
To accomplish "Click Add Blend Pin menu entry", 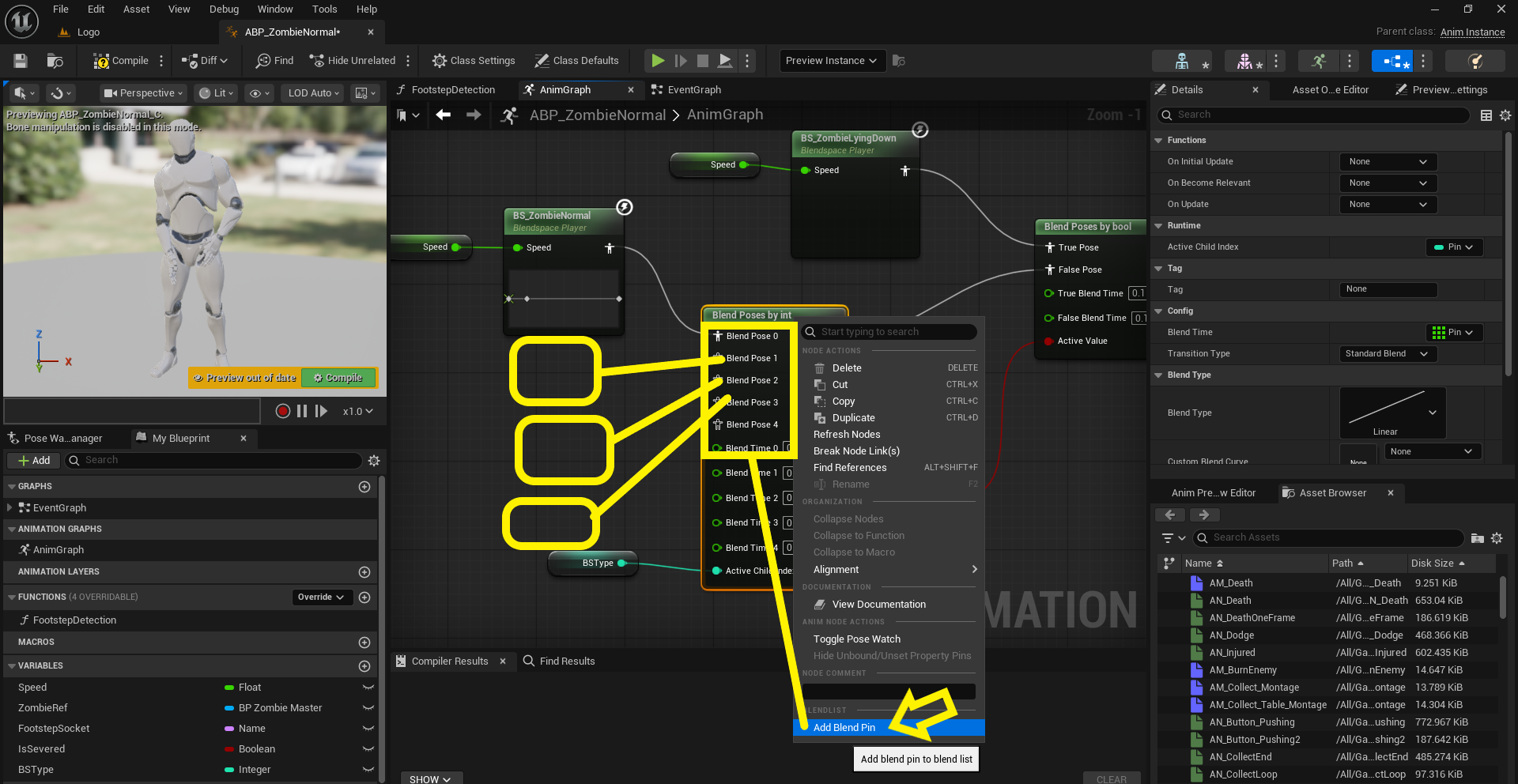I will (x=889, y=728).
